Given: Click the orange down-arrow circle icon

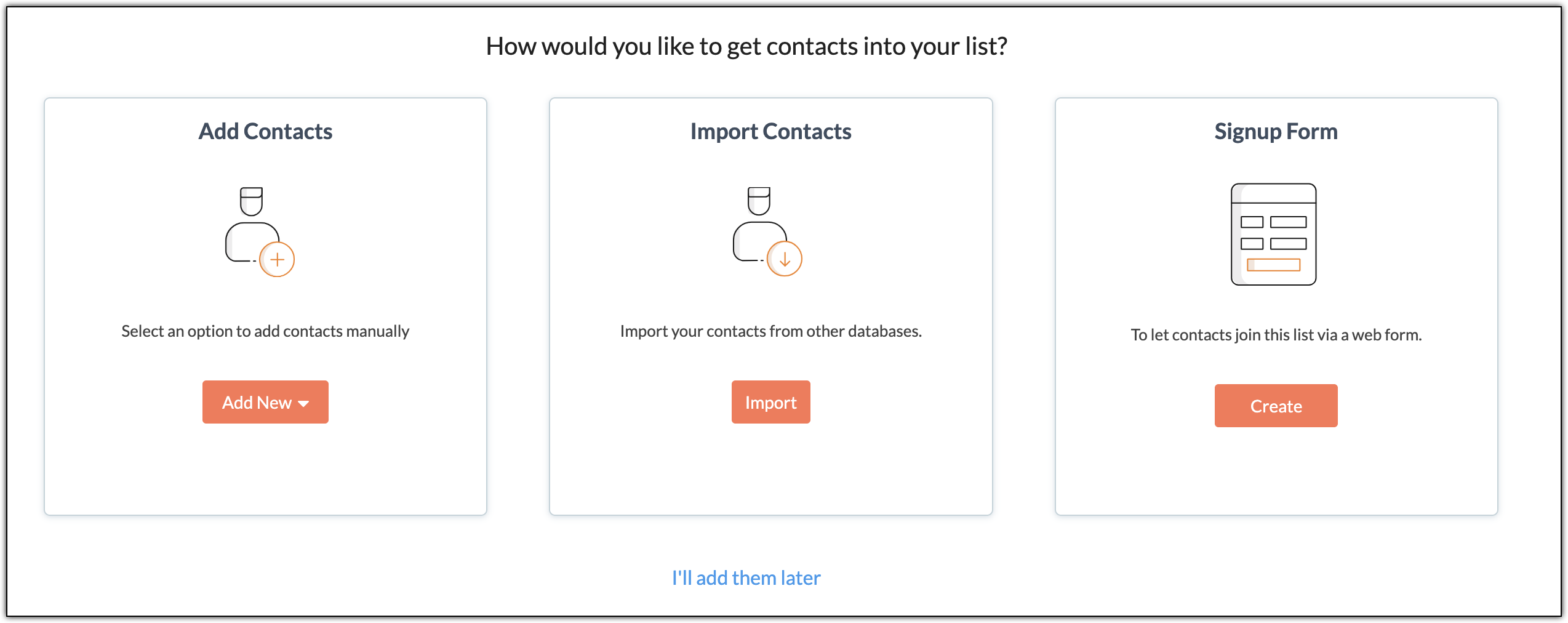Looking at the screenshot, I should [x=785, y=259].
